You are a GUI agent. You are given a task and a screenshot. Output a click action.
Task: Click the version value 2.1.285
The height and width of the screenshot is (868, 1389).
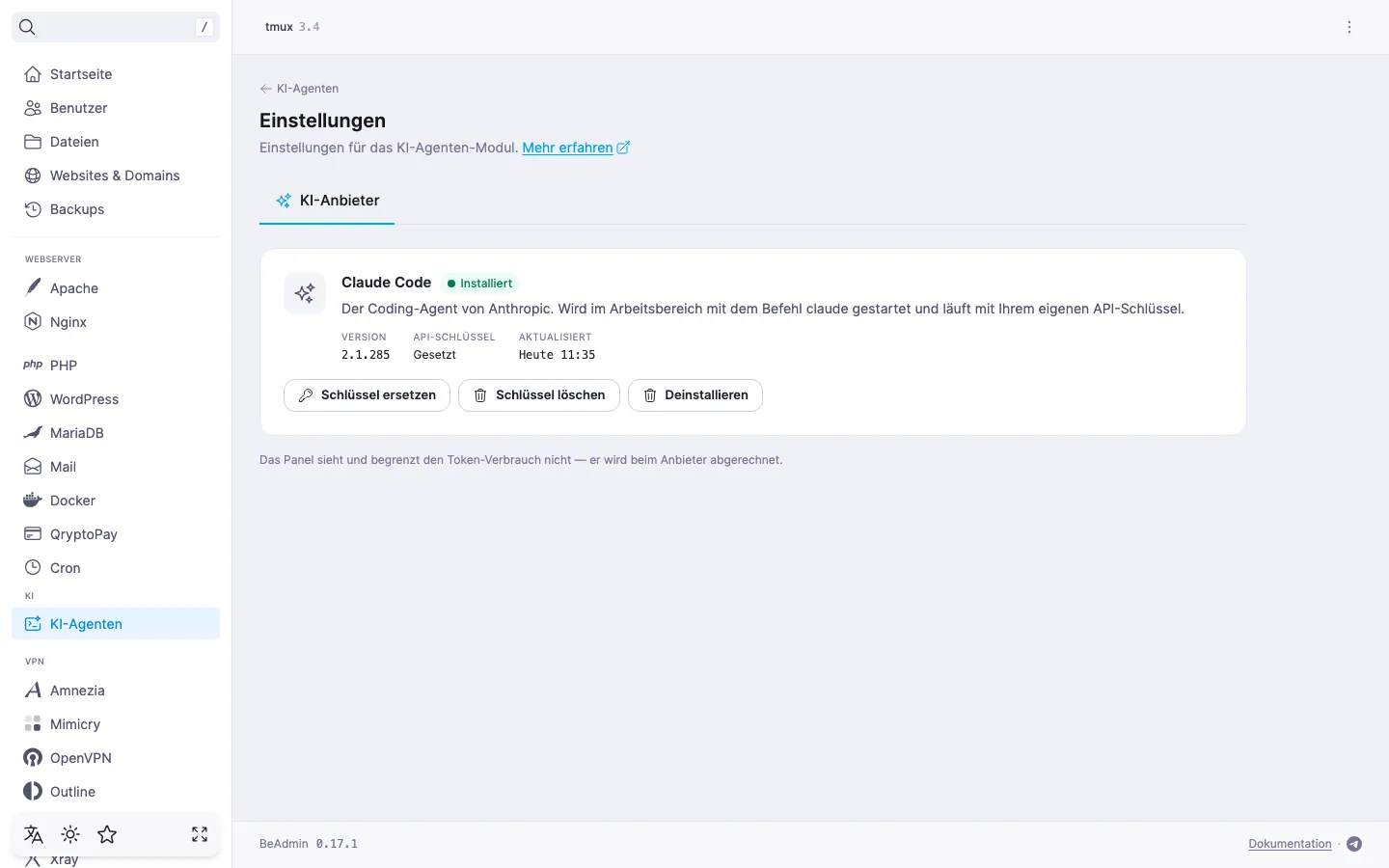tap(366, 355)
